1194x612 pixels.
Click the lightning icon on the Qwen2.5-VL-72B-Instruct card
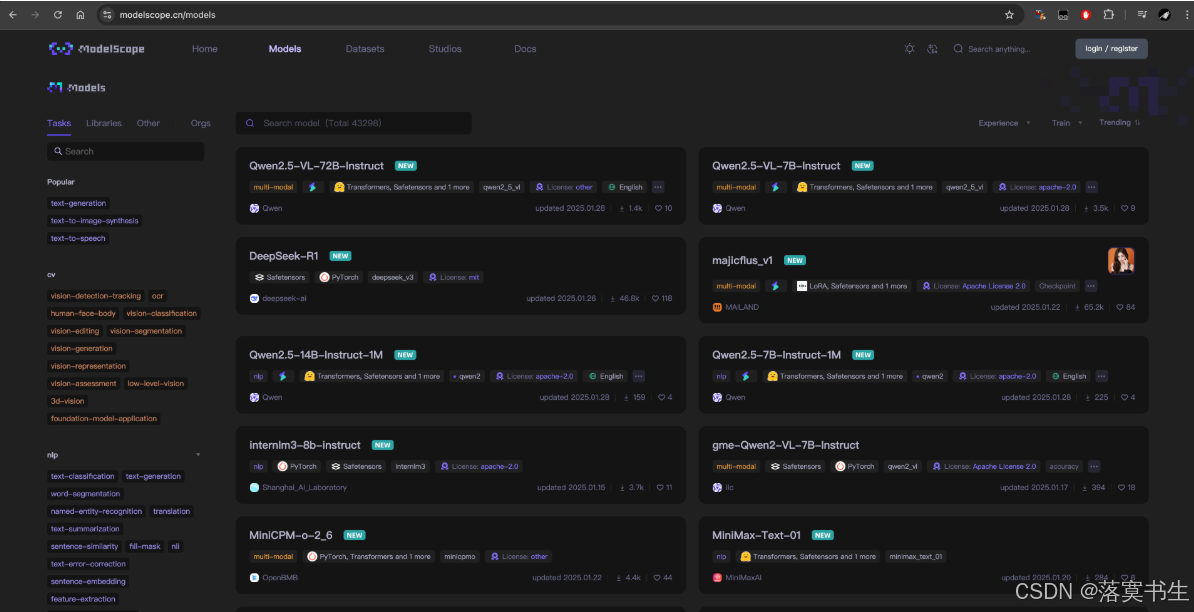pyautogui.click(x=313, y=186)
